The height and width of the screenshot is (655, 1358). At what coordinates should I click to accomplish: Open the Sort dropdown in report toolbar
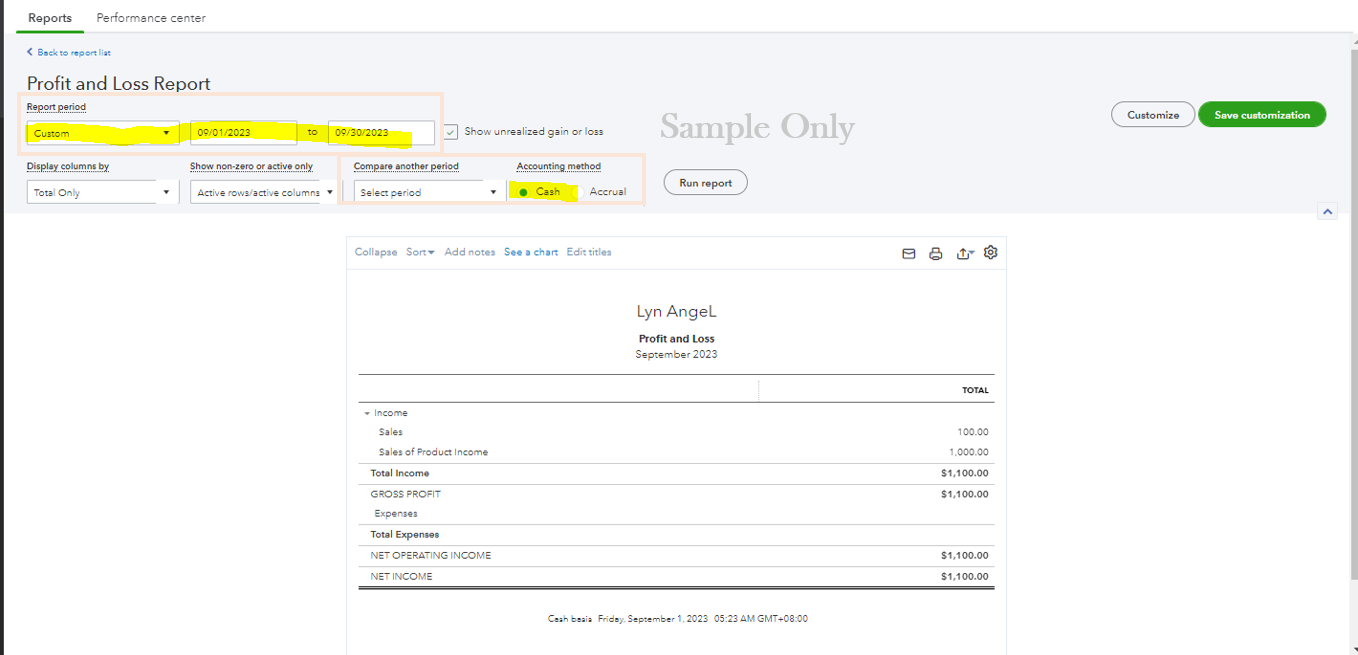(420, 252)
